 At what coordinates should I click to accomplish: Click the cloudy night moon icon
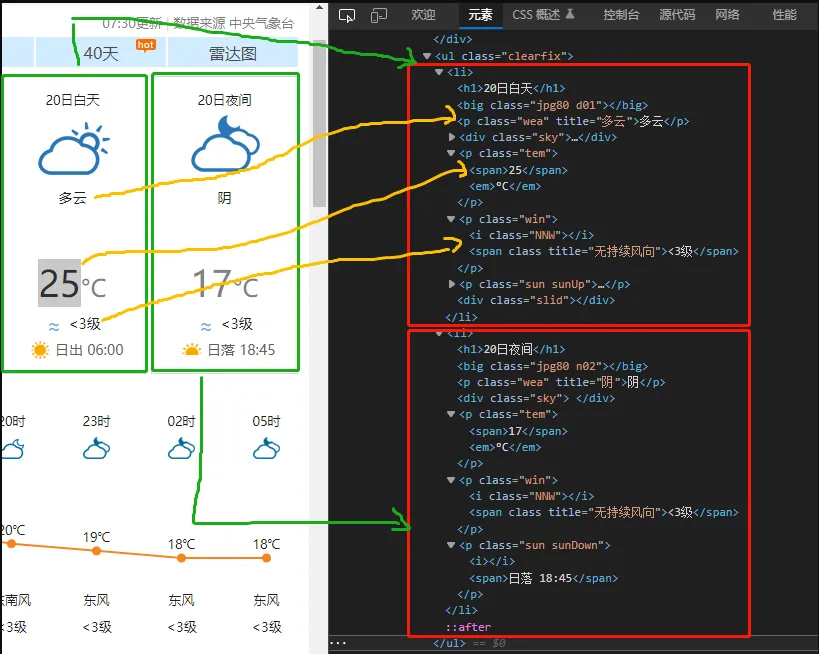224,144
